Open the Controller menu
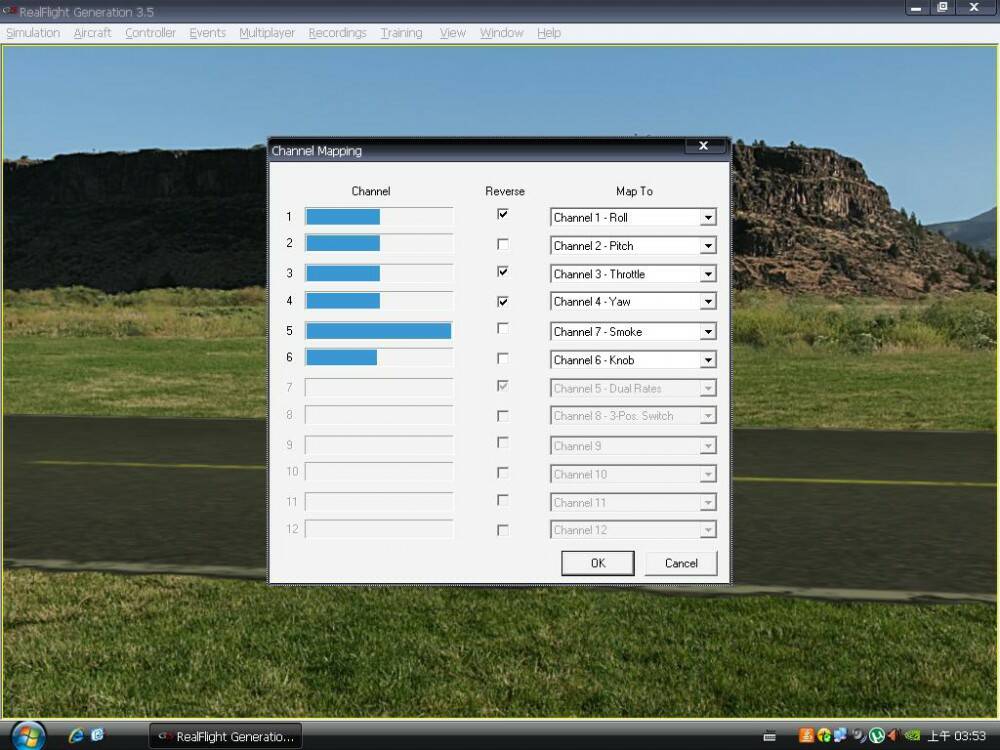 click(x=150, y=33)
